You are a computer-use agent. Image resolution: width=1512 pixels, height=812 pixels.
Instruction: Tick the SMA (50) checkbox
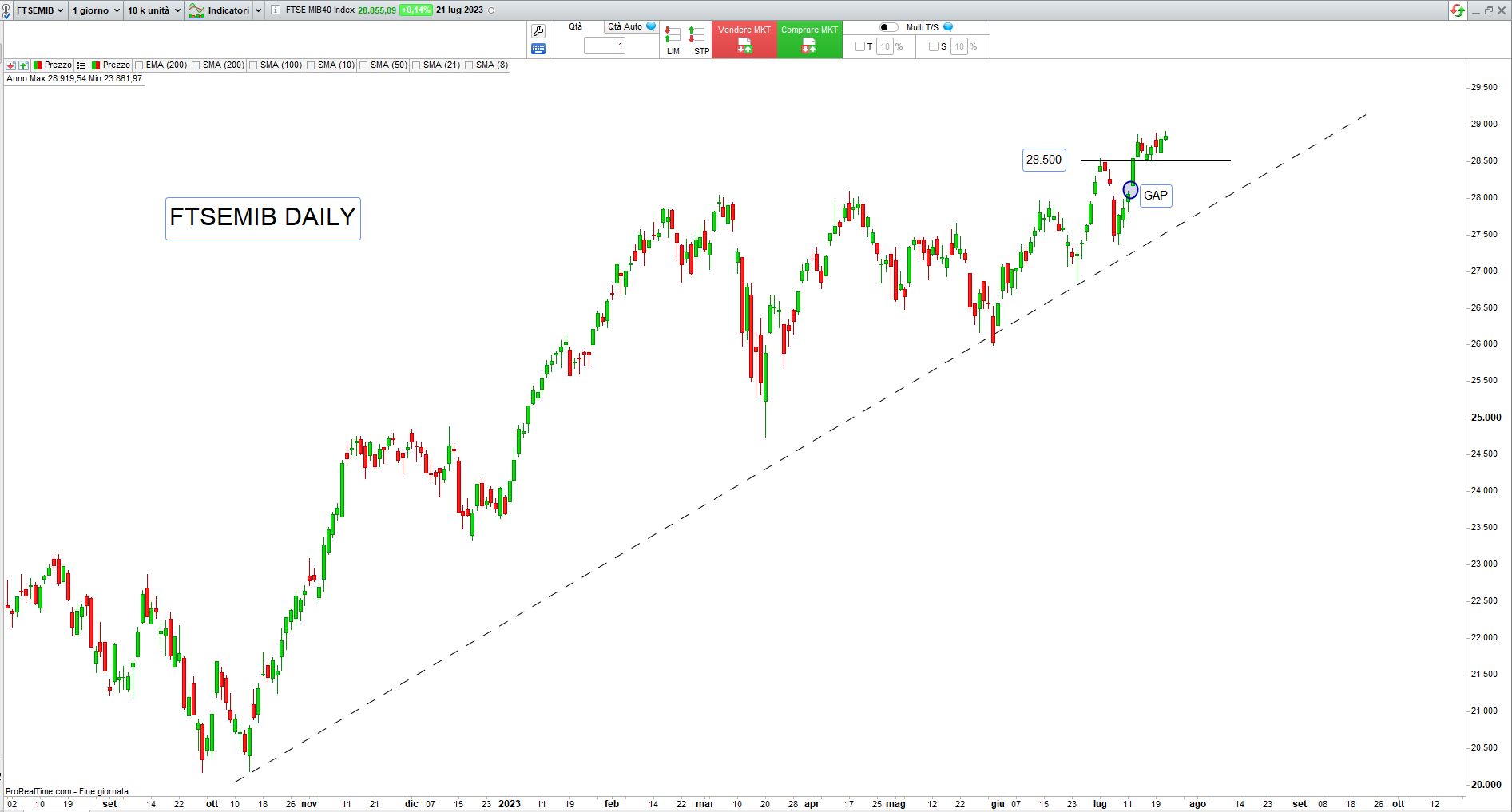coord(363,65)
